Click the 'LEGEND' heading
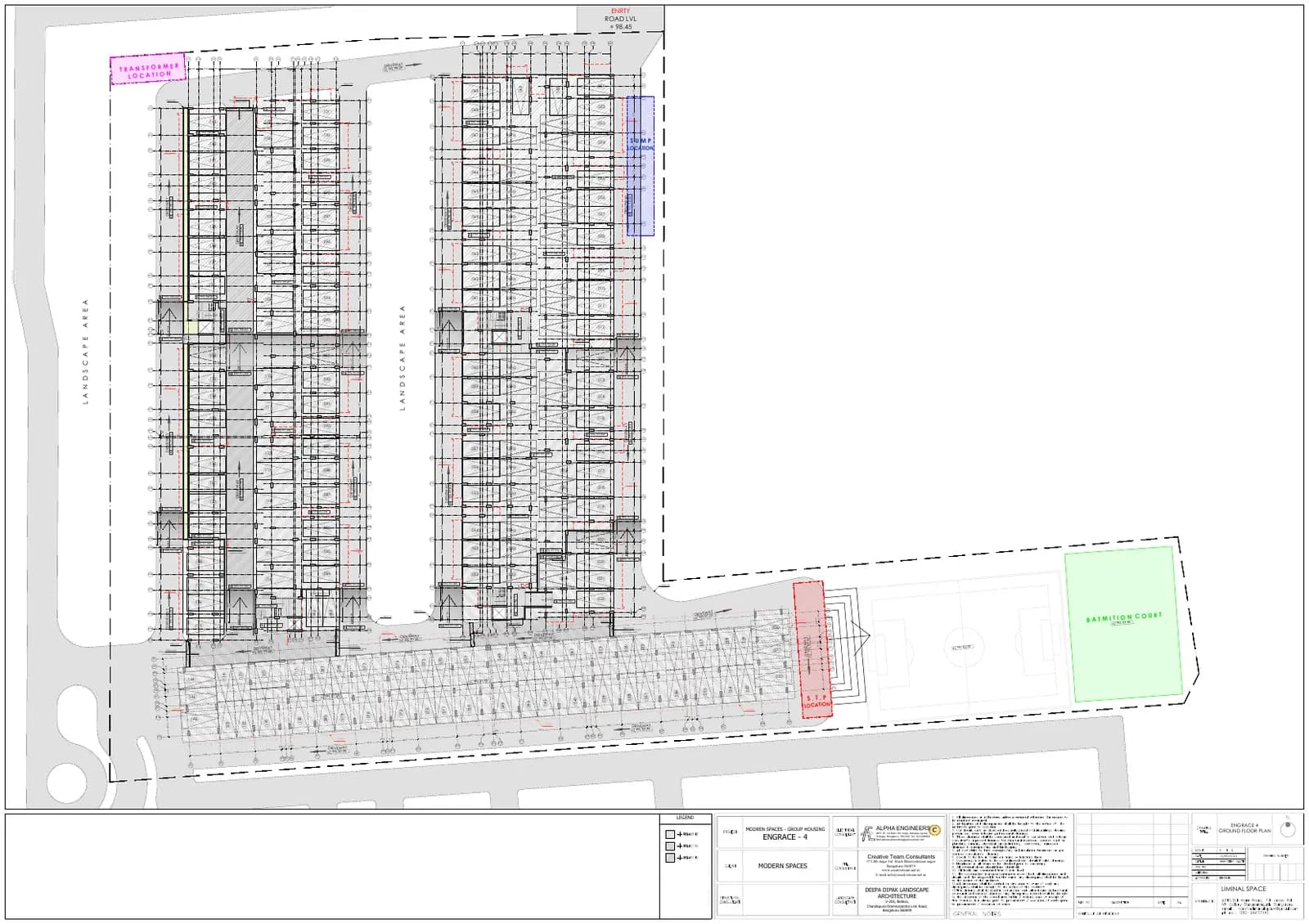The width and height of the screenshot is (1309, 924). coord(685,818)
